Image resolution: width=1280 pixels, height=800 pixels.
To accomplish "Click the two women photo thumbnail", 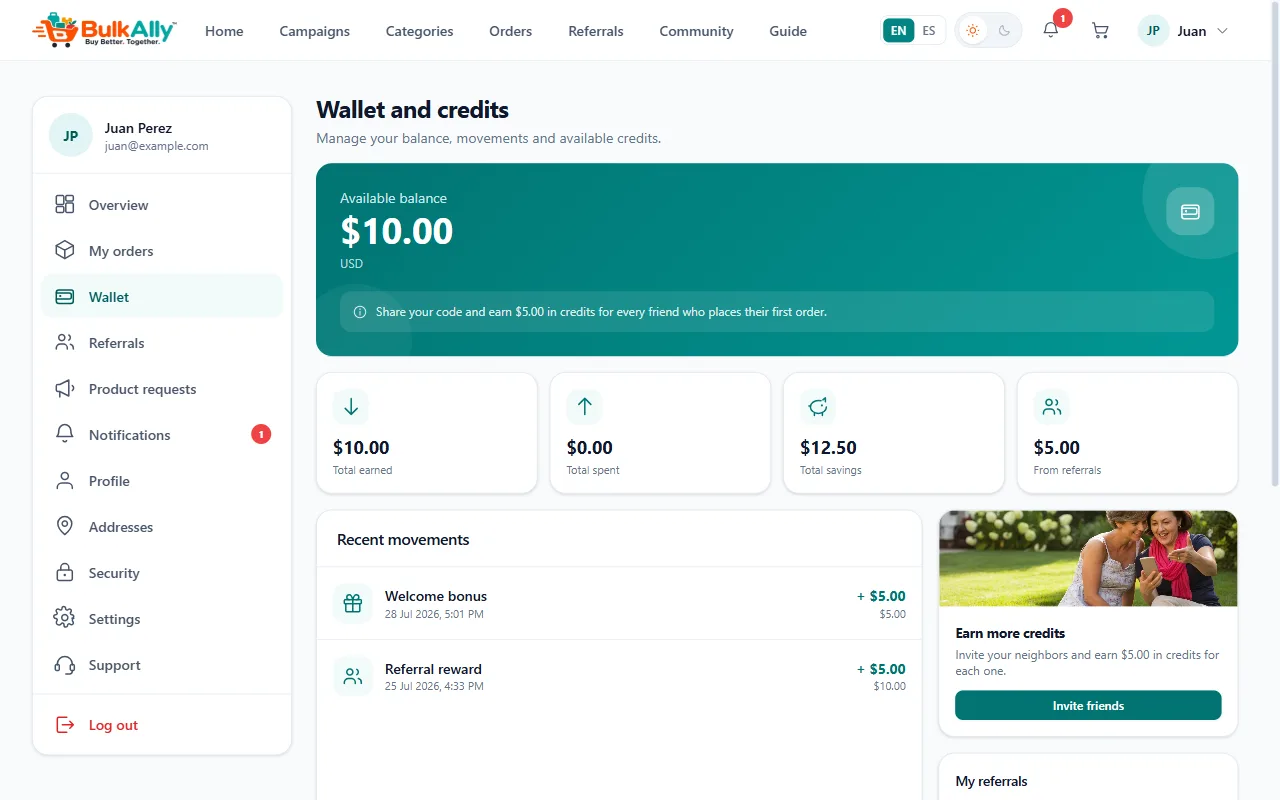I will tap(1088, 558).
